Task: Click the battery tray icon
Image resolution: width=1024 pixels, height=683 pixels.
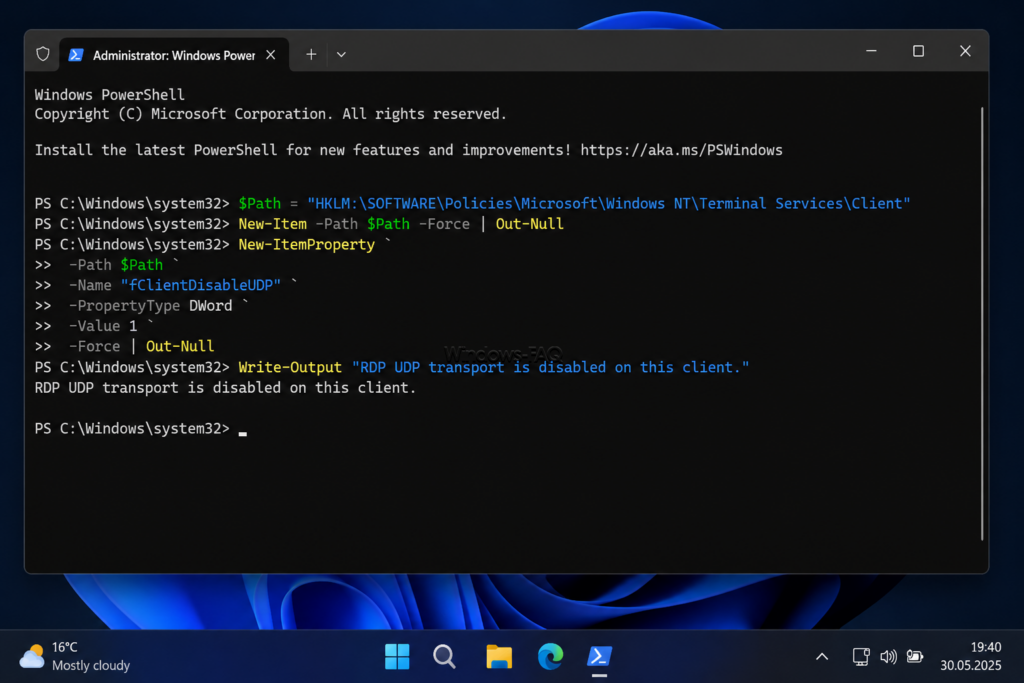Action: (x=915, y=657)
